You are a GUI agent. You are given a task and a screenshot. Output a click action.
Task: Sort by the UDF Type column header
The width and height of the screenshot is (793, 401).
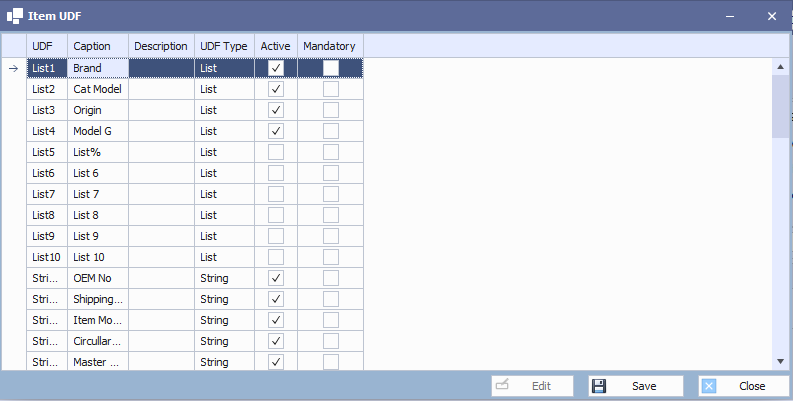pos(223,46)
